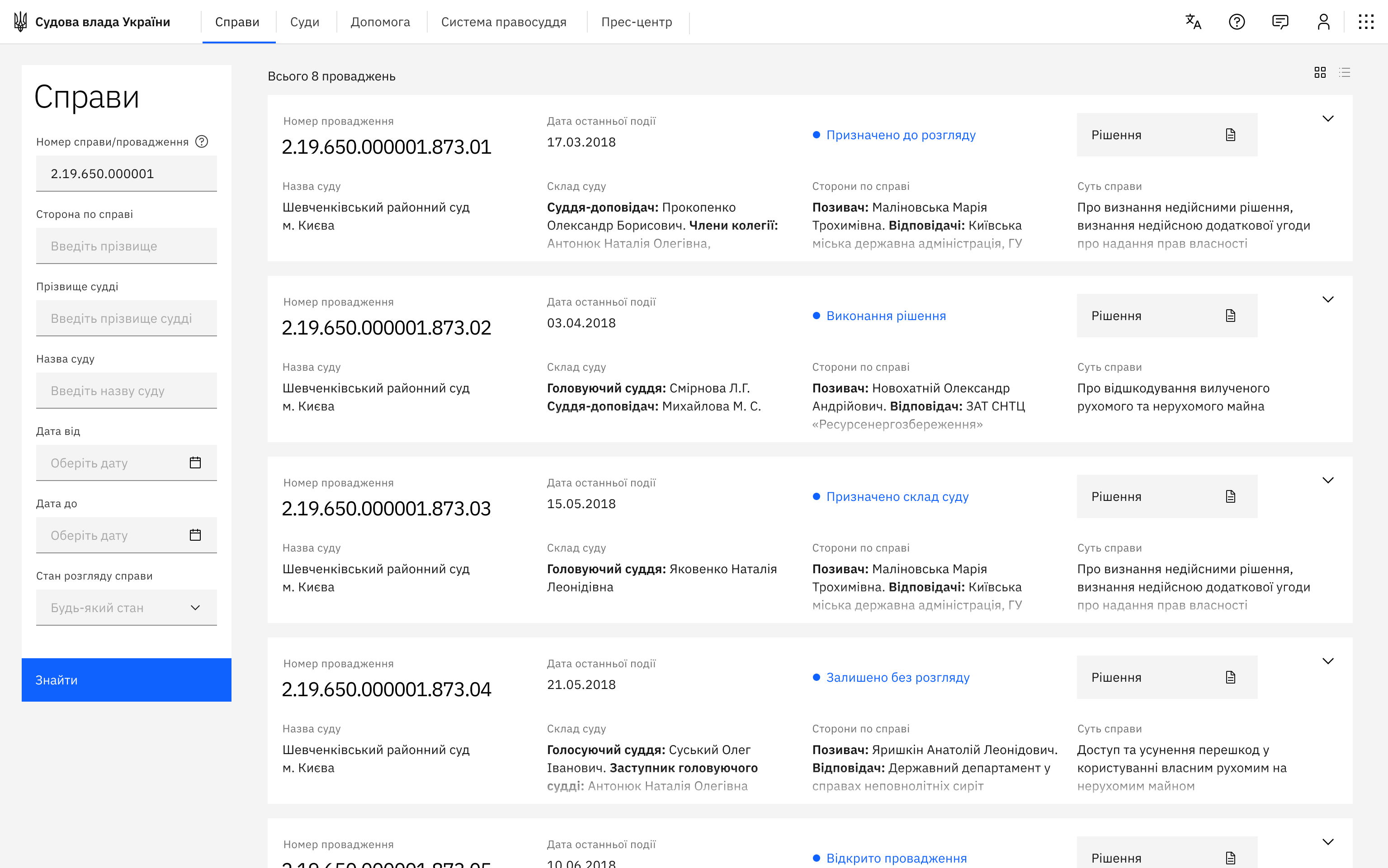Expand proceeding 2.19.650.000001.873.01 details
Image resolution: width=1388 pixels, height=868 pixels.
[x=1328, y=119]
